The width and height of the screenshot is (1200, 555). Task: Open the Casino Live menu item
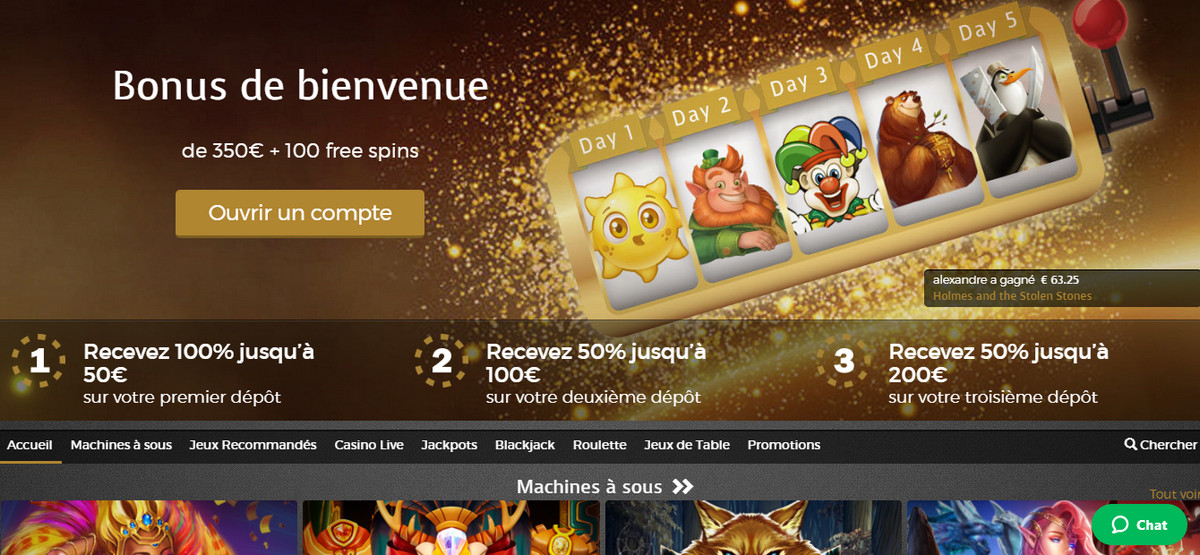tap(369, 445)
